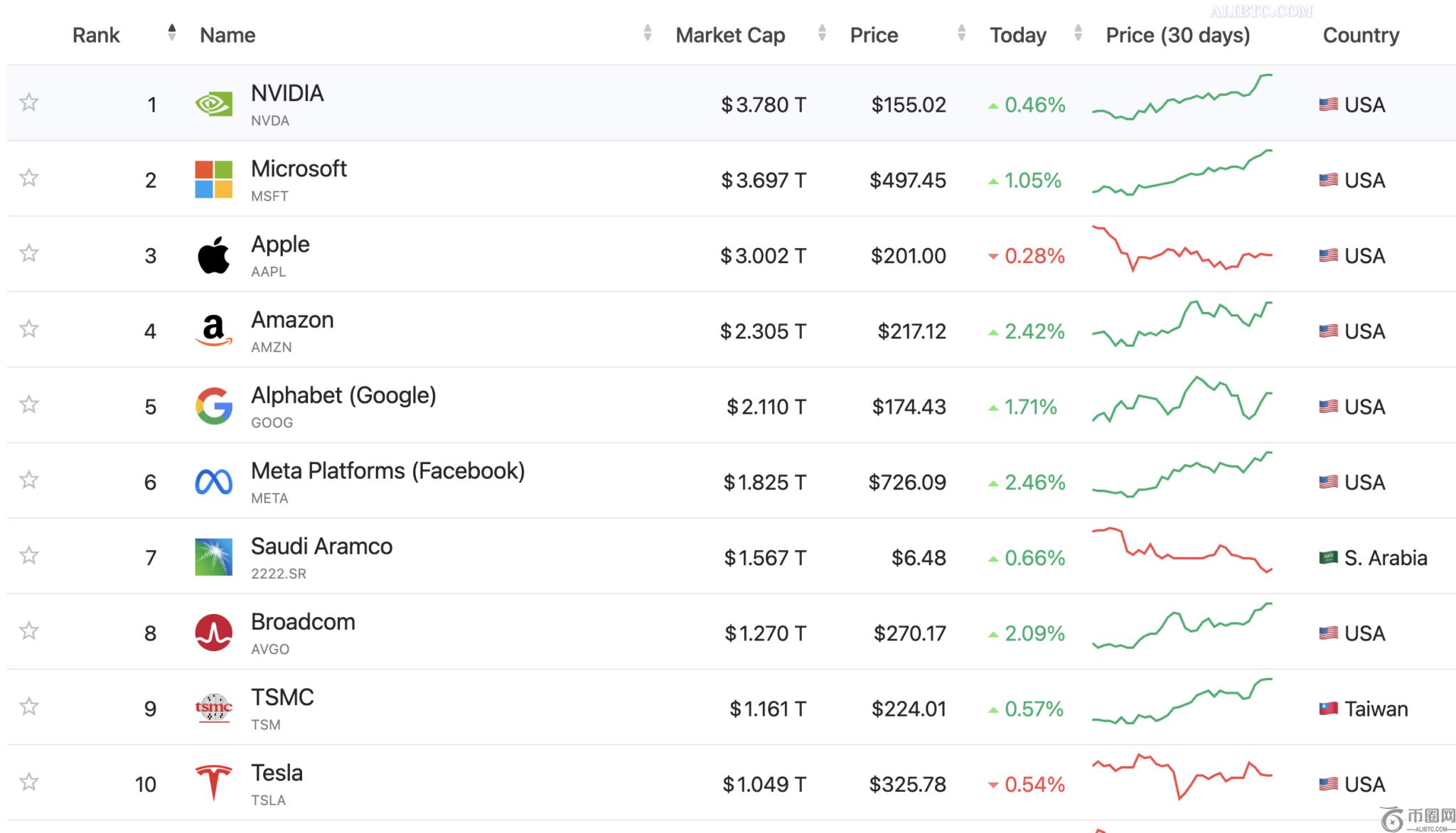Image resolution: width=1456 pixels, height=833 pixels.
Task: Click the Price column header
Action: 874,35
